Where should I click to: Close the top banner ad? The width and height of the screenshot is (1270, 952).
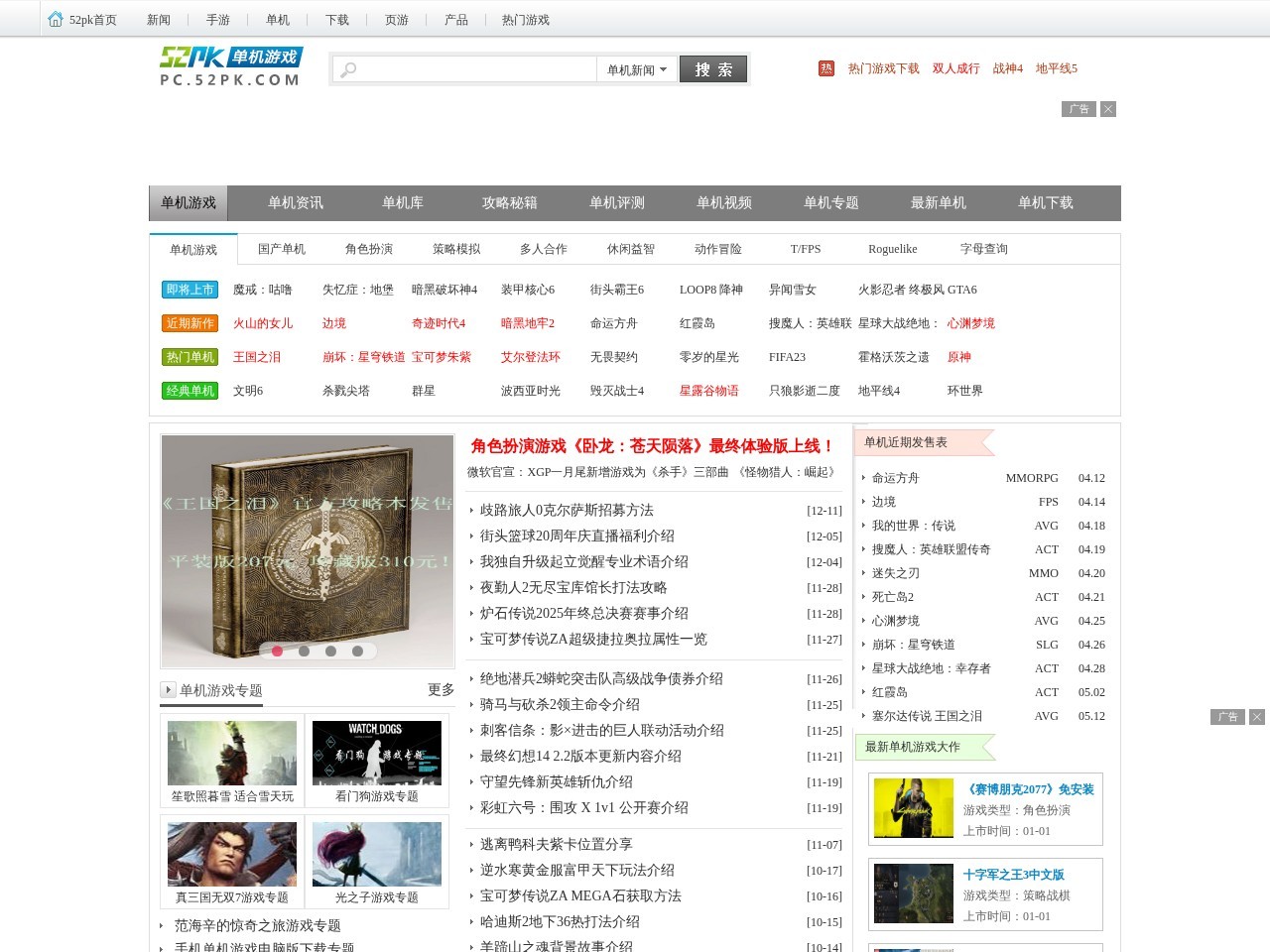click(x=1108, y=109)
